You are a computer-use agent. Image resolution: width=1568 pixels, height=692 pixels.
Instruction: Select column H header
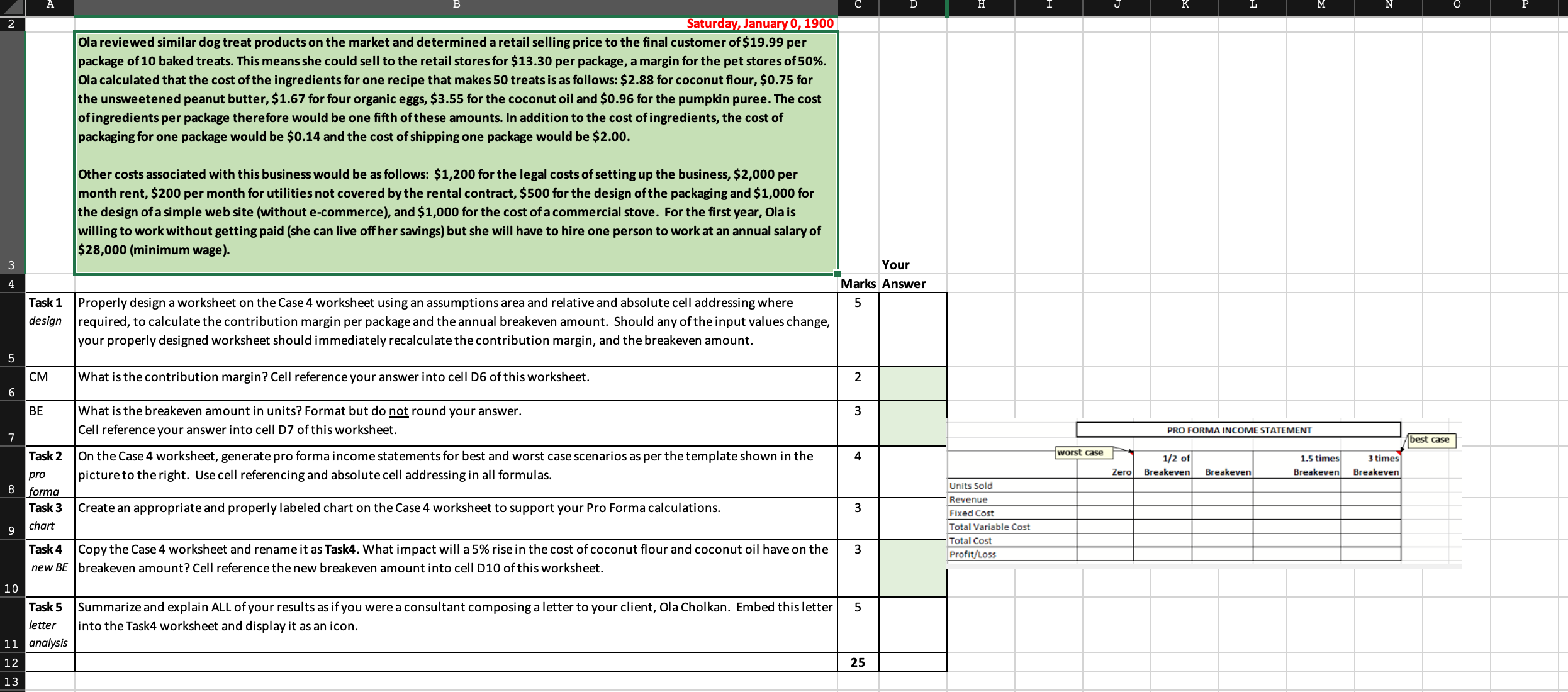(981, 6)
